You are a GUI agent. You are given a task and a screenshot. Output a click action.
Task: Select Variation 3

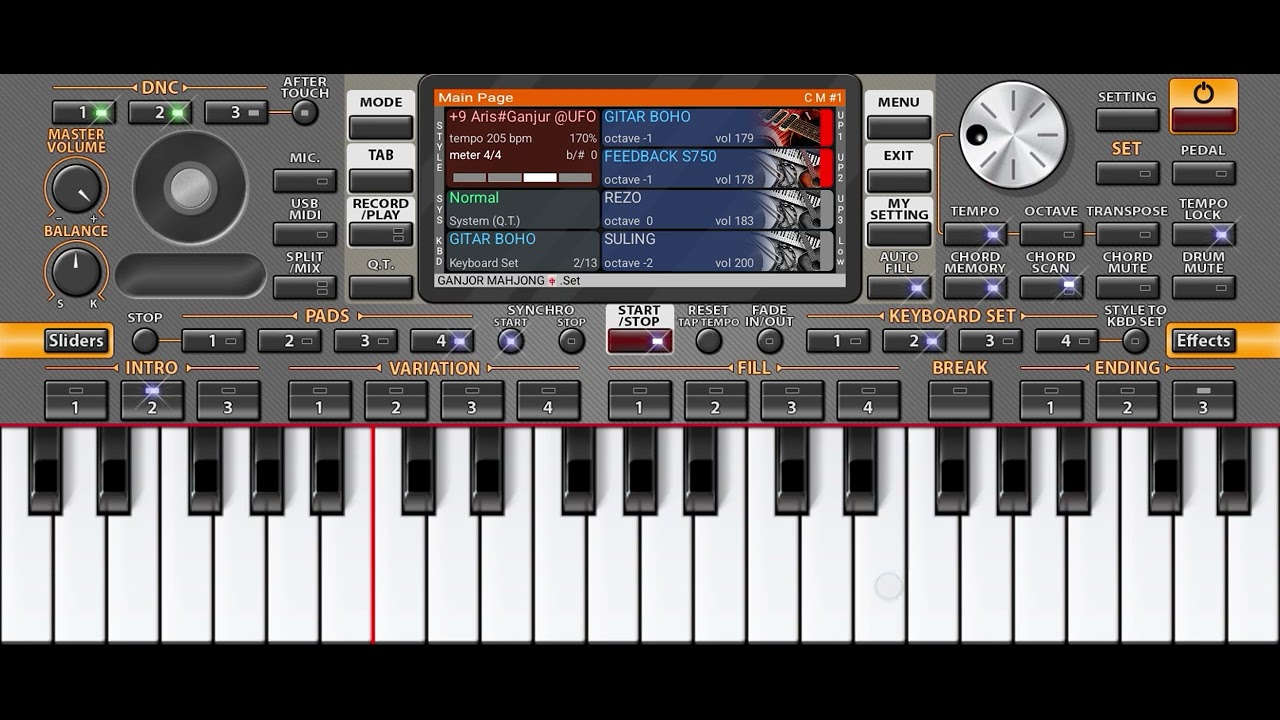click(x=472, y=400)
